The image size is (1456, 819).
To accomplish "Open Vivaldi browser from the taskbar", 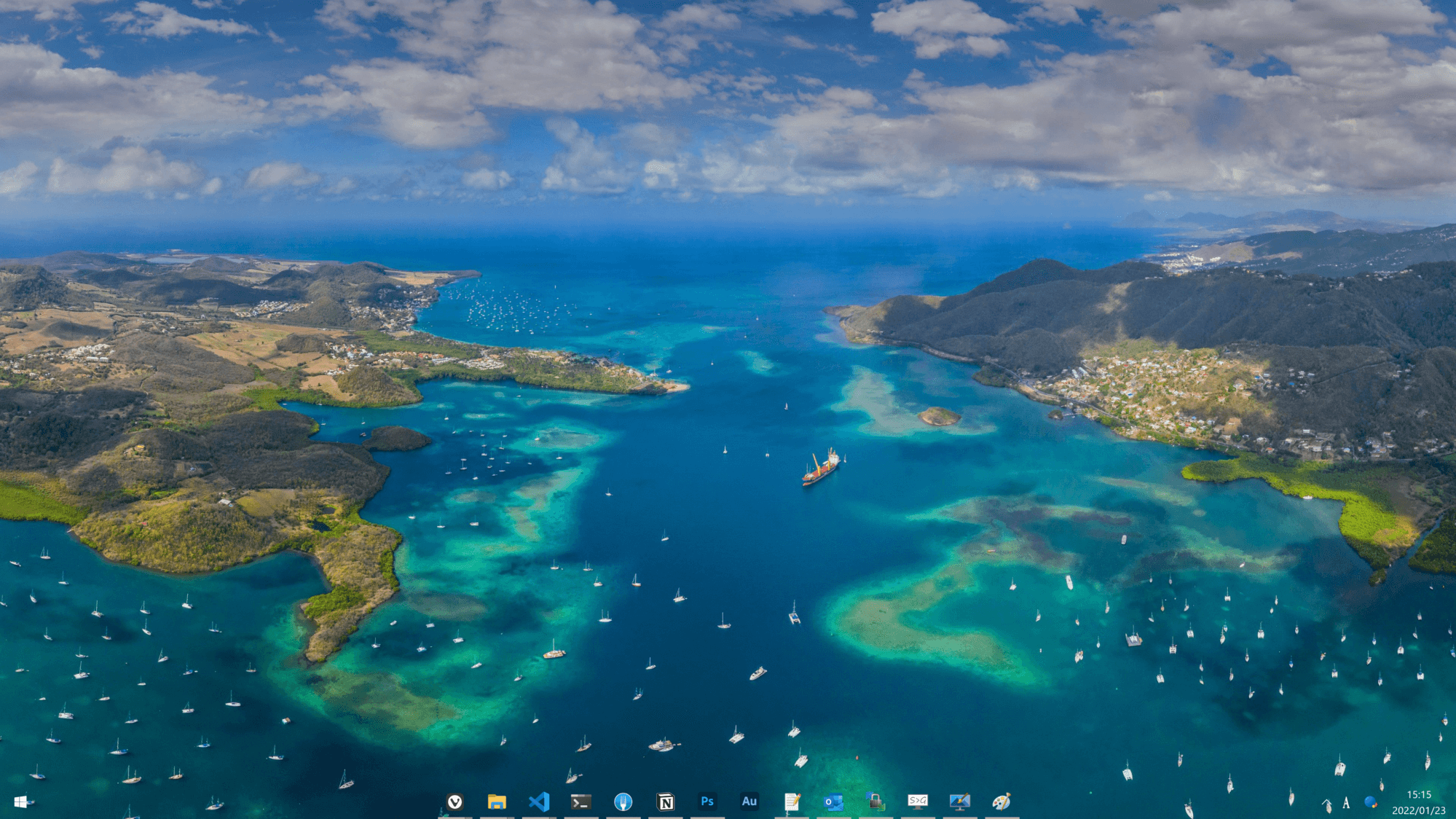I will (454, 802).
